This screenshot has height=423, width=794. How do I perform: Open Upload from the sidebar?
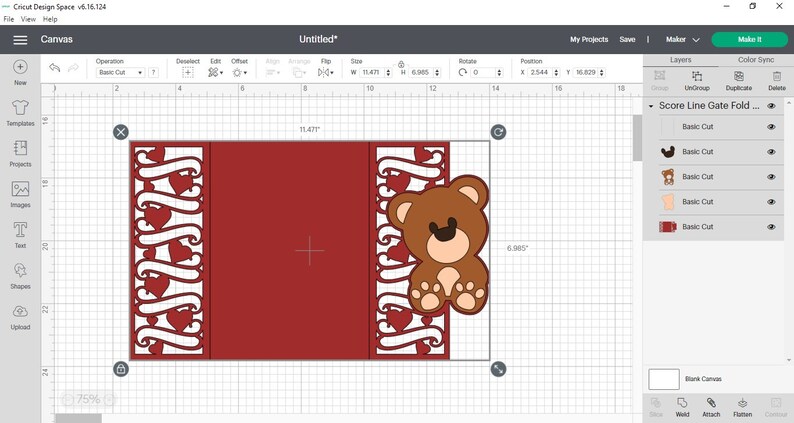(20, 317)
